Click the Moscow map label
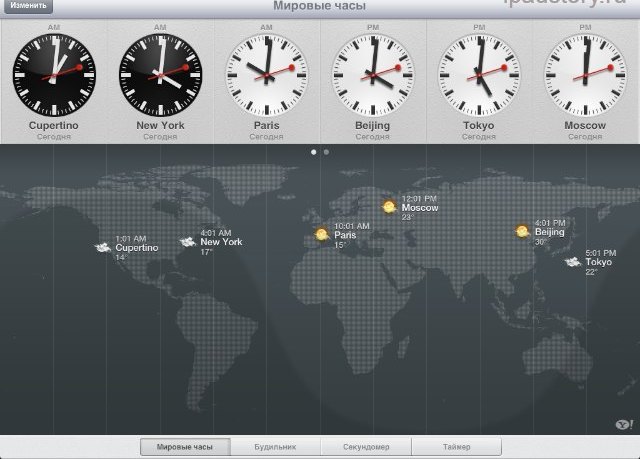640x459 pixels. 420,208
